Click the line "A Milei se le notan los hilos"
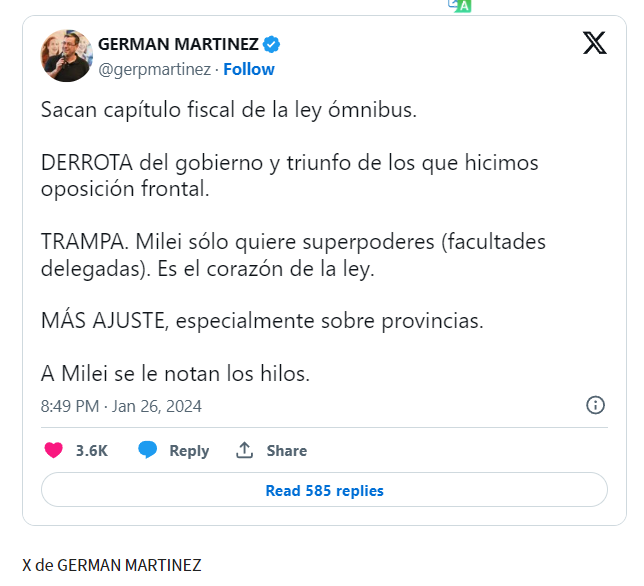The image size is (644, 586). pos(176,374)
